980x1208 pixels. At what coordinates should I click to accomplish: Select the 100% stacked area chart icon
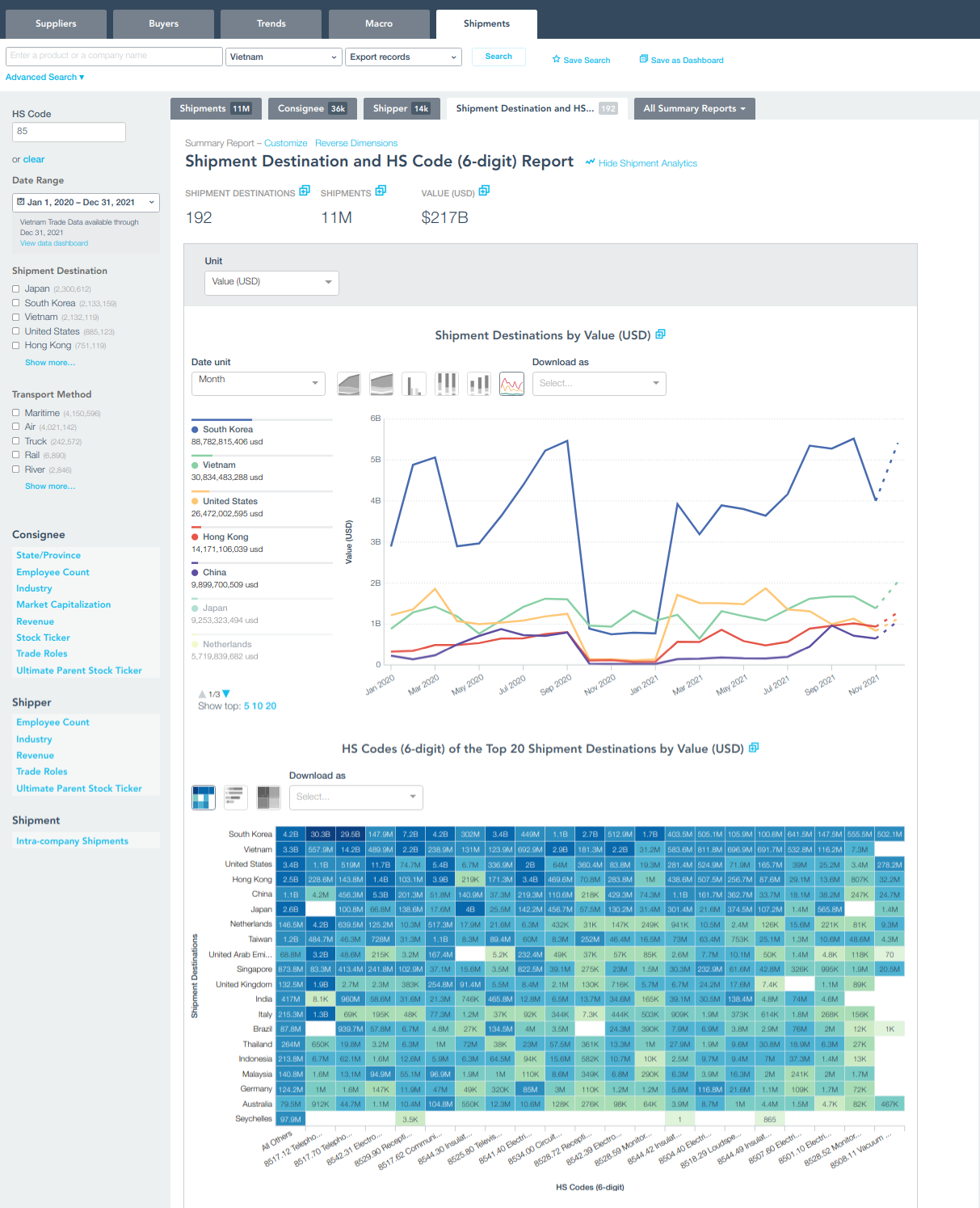pyautogui.click(x=381, y=384)
